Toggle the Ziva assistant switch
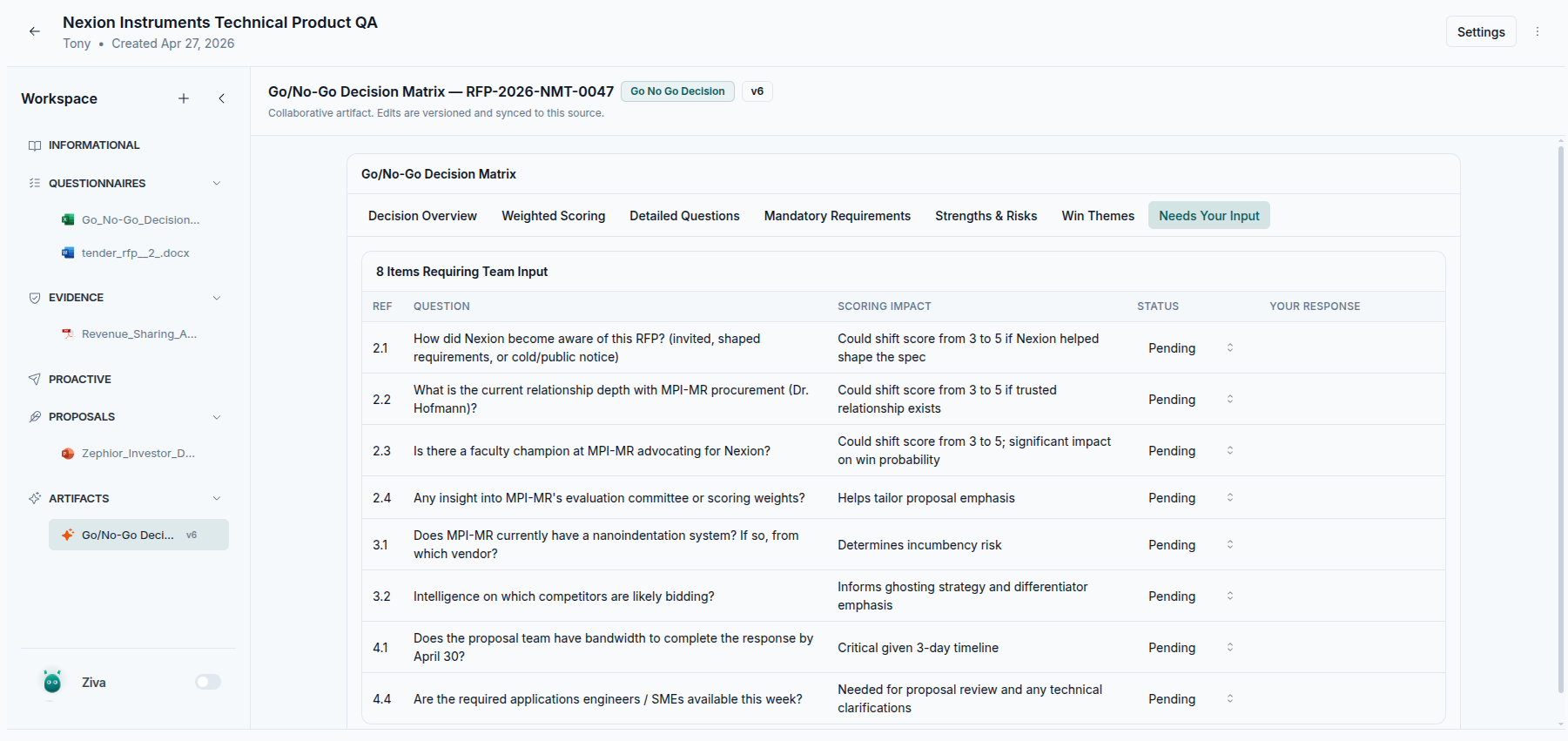Viewport: 1568px width, 741px height. coord(208,682)
